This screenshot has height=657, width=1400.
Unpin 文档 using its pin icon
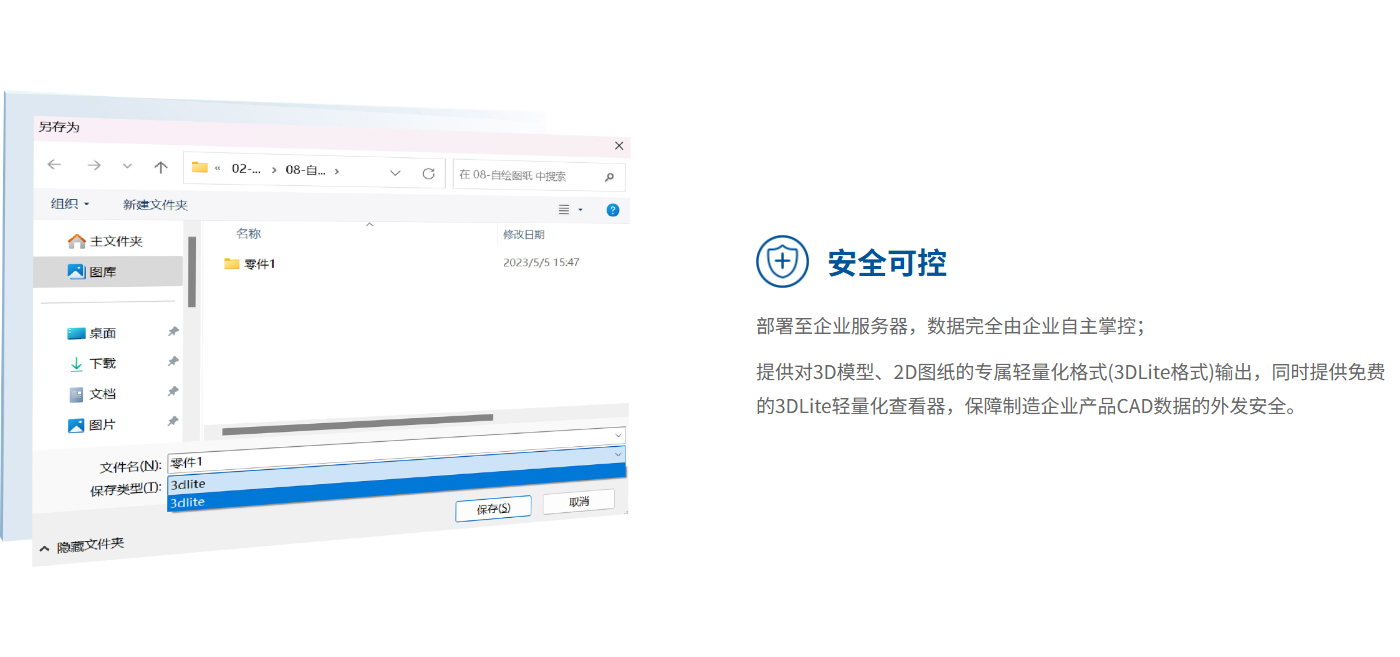pos(173,391)
